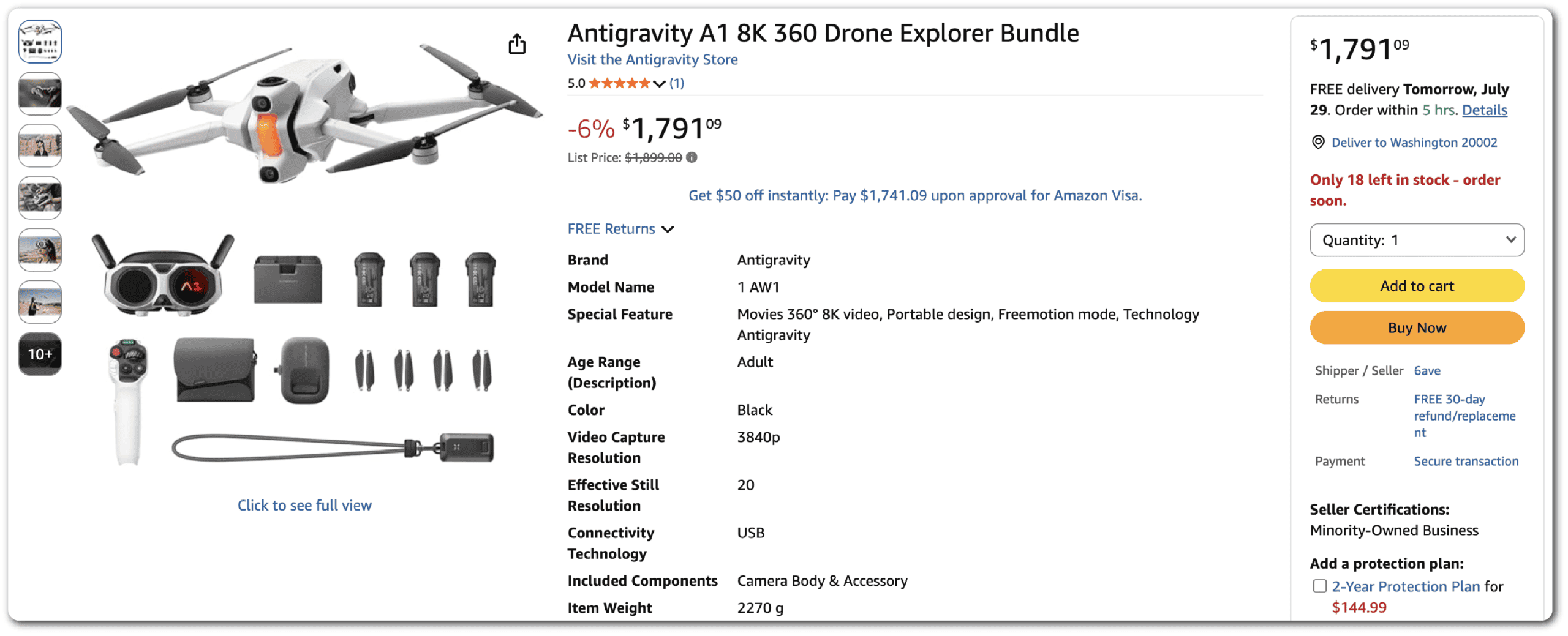The height and width of the screenshot is (636, 1568).
Task: Visit the Antigravity Store link
Action: pos(652,59)
